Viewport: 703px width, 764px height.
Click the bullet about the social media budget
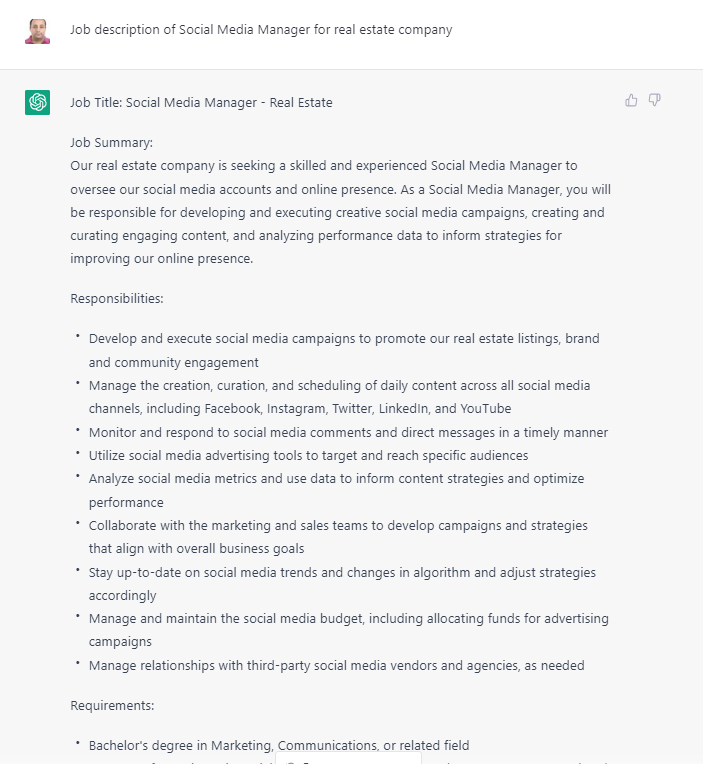(348, 630)
